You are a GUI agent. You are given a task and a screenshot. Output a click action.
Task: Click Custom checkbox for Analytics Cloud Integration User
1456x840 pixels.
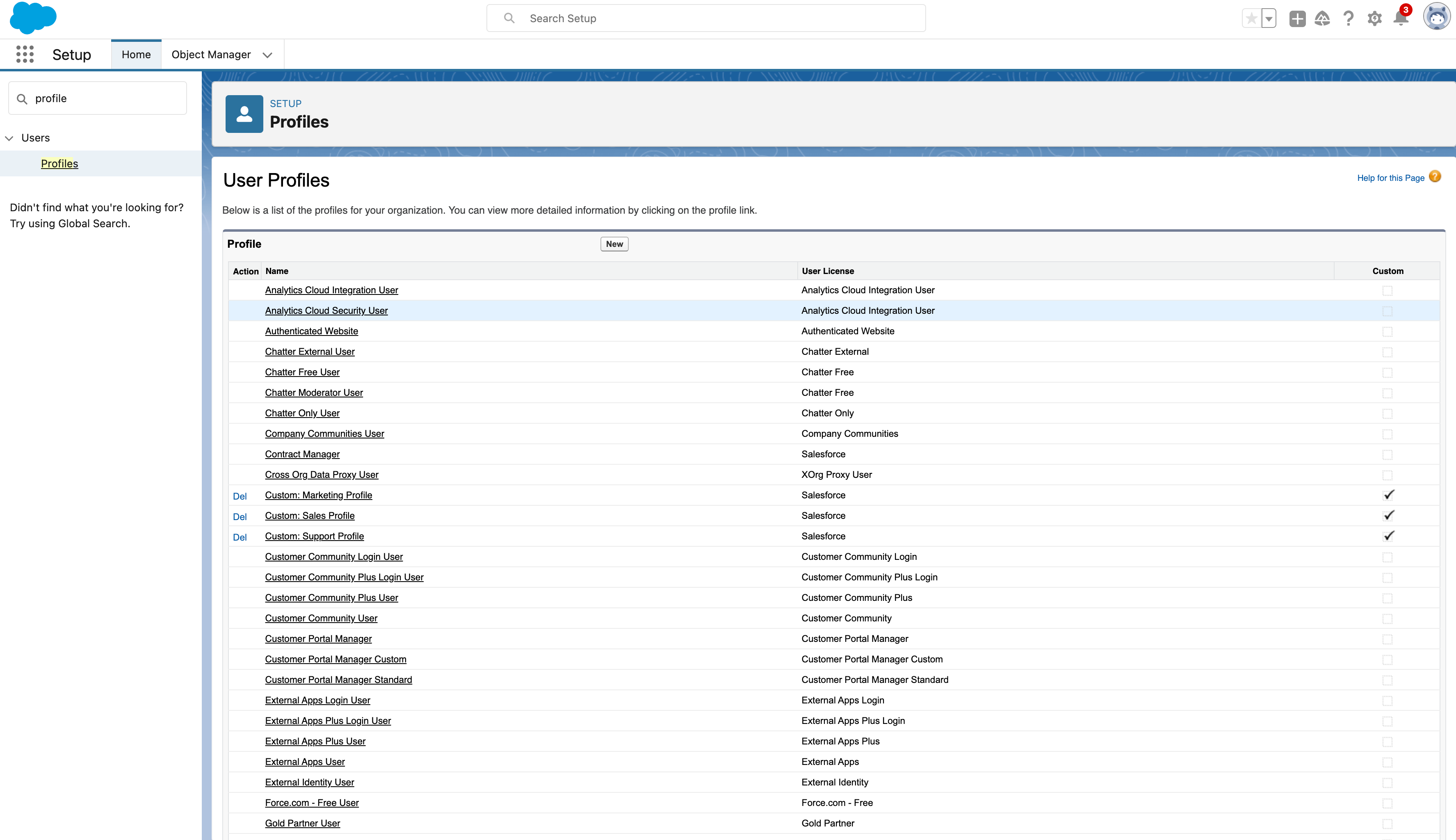[1388, 291]
